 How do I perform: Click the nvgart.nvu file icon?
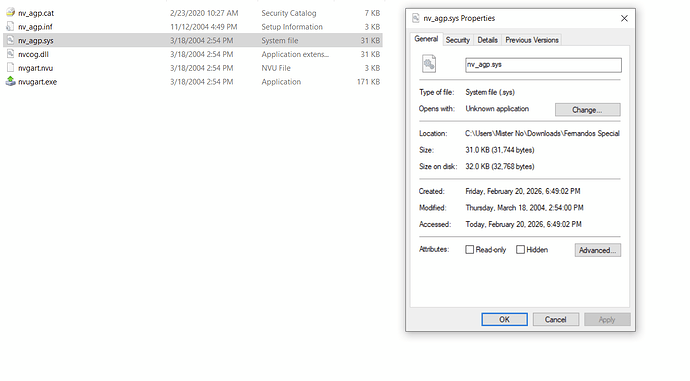[x=11, y=67]
